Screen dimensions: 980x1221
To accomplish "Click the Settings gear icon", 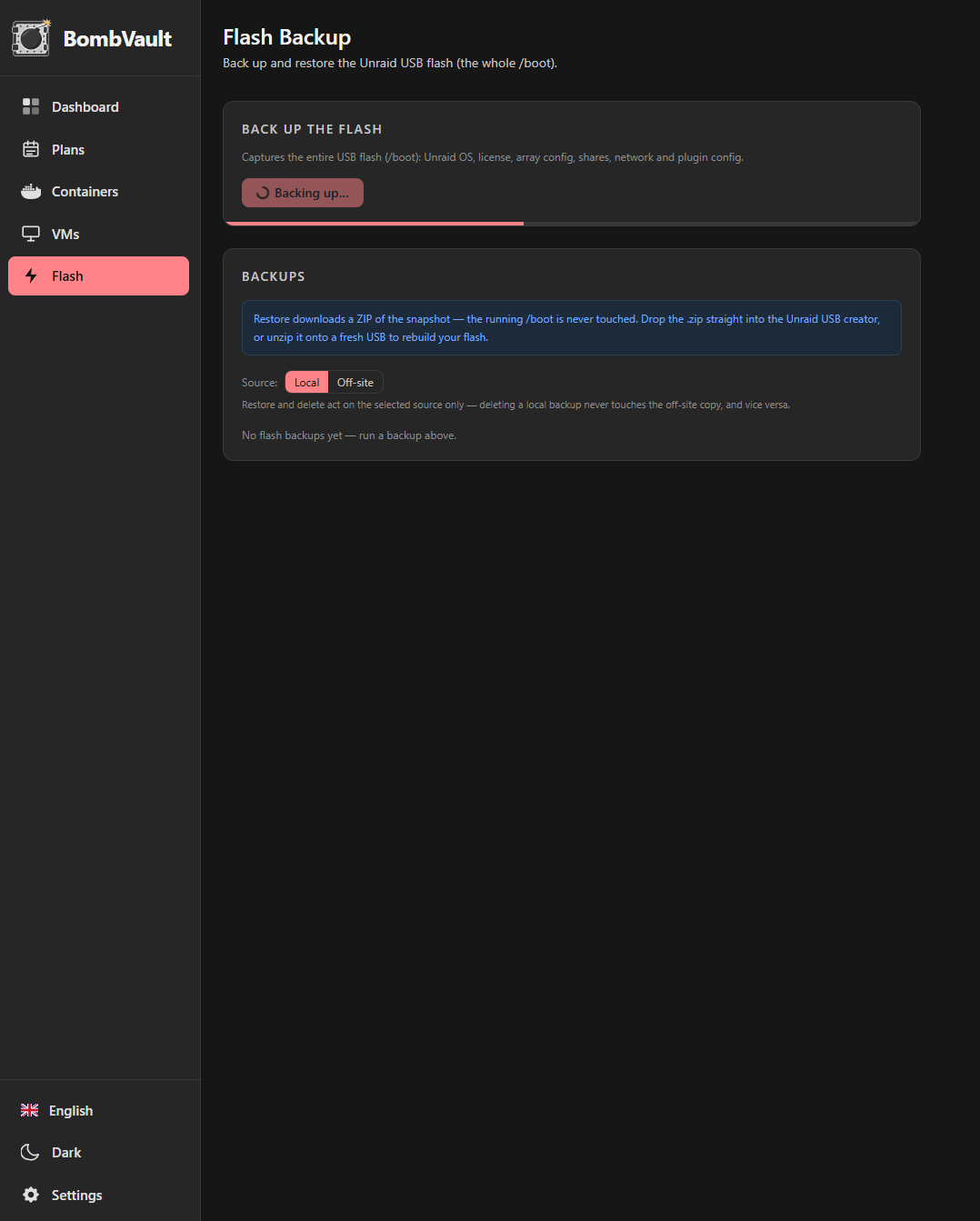I will coord(31,1195).
